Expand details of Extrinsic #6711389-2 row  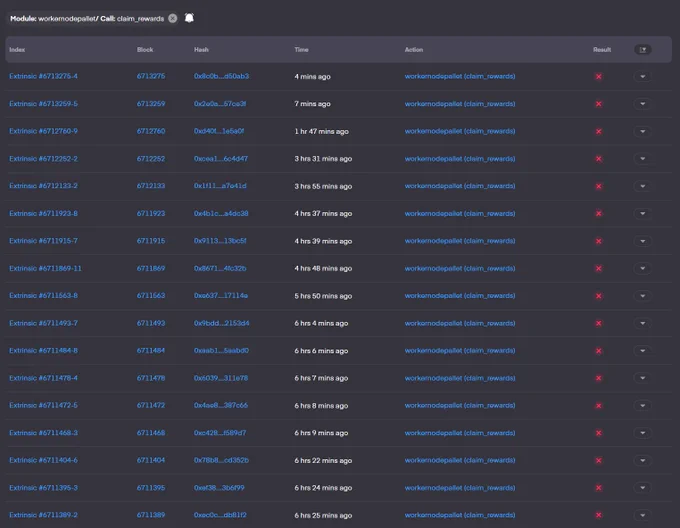[643, 515]
